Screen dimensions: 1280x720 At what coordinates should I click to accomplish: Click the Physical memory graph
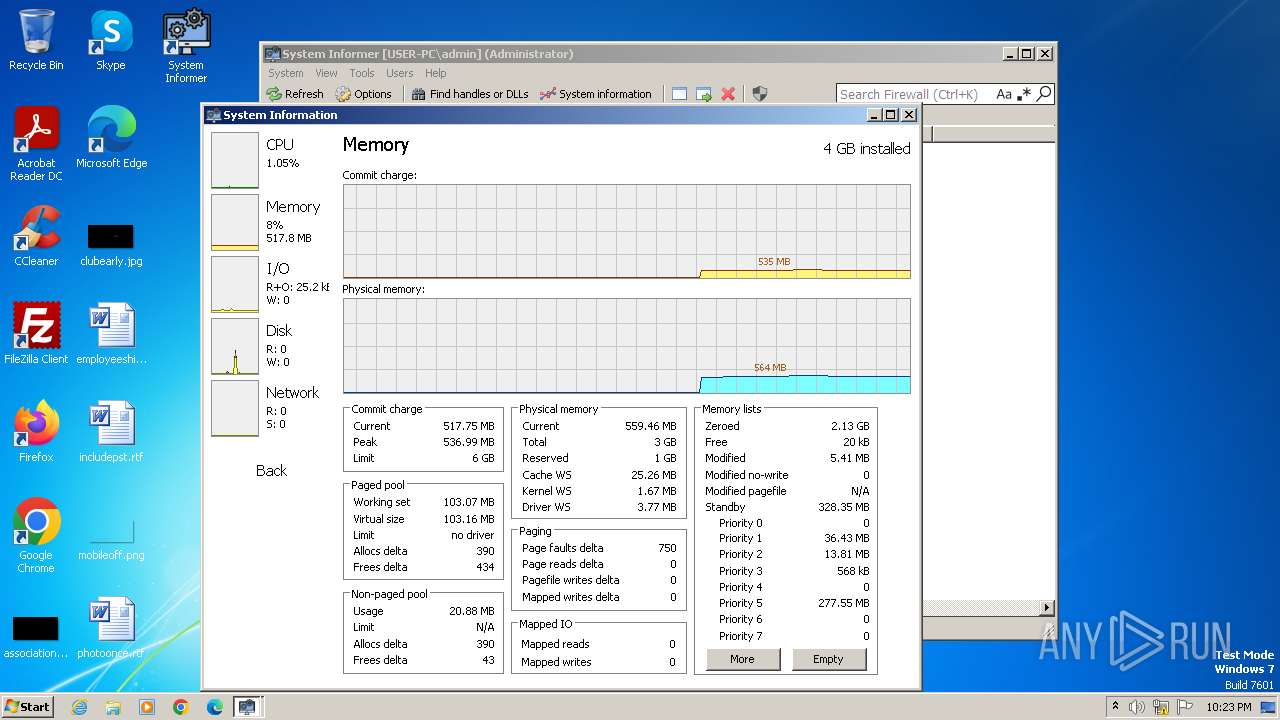[626, 345]
